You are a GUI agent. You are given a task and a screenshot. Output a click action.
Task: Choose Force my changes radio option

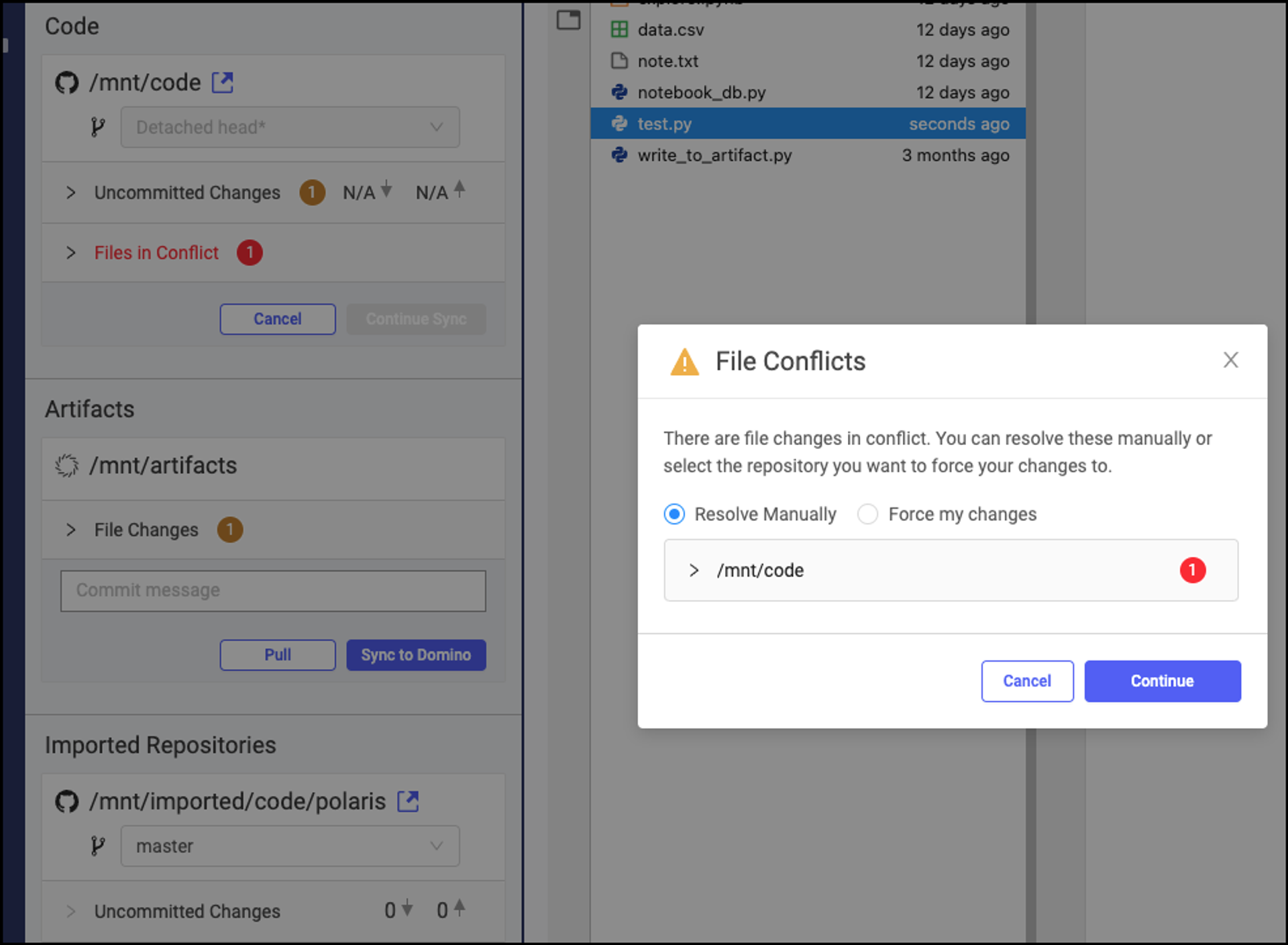point(867,514)
